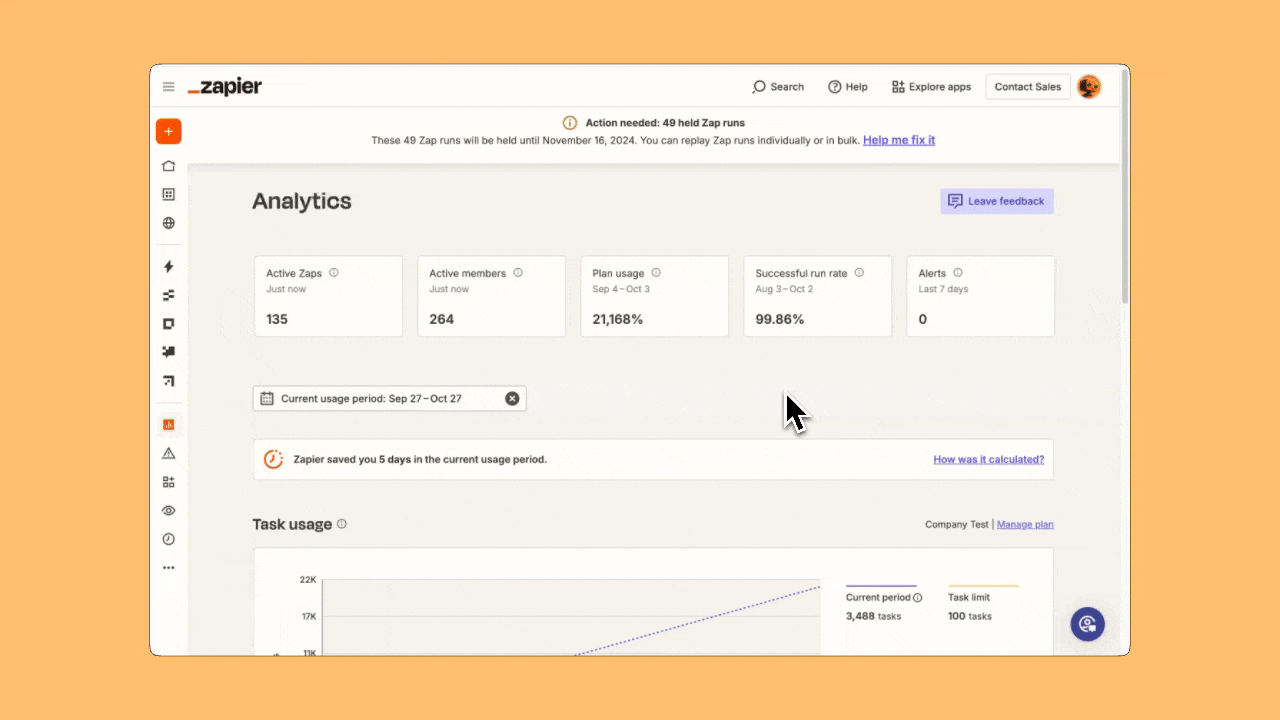The image size is (1280, 720).
Task: Go to Home in sidebar
Action: point(168,166)
